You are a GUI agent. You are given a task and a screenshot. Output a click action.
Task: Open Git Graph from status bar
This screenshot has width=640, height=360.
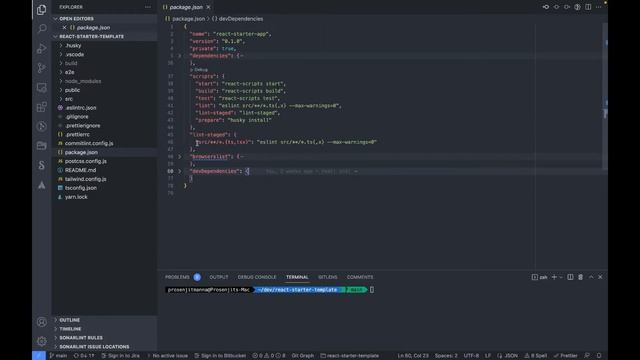click(303, 356)
